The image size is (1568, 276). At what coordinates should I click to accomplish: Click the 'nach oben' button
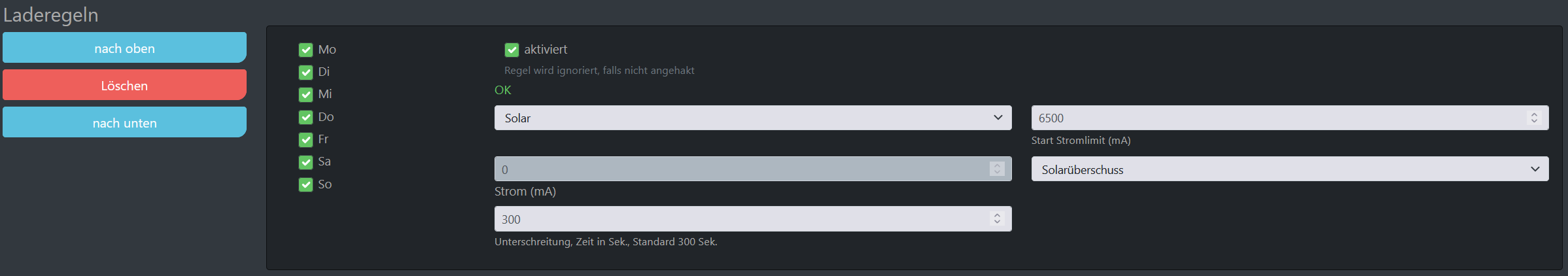(124, 48)
